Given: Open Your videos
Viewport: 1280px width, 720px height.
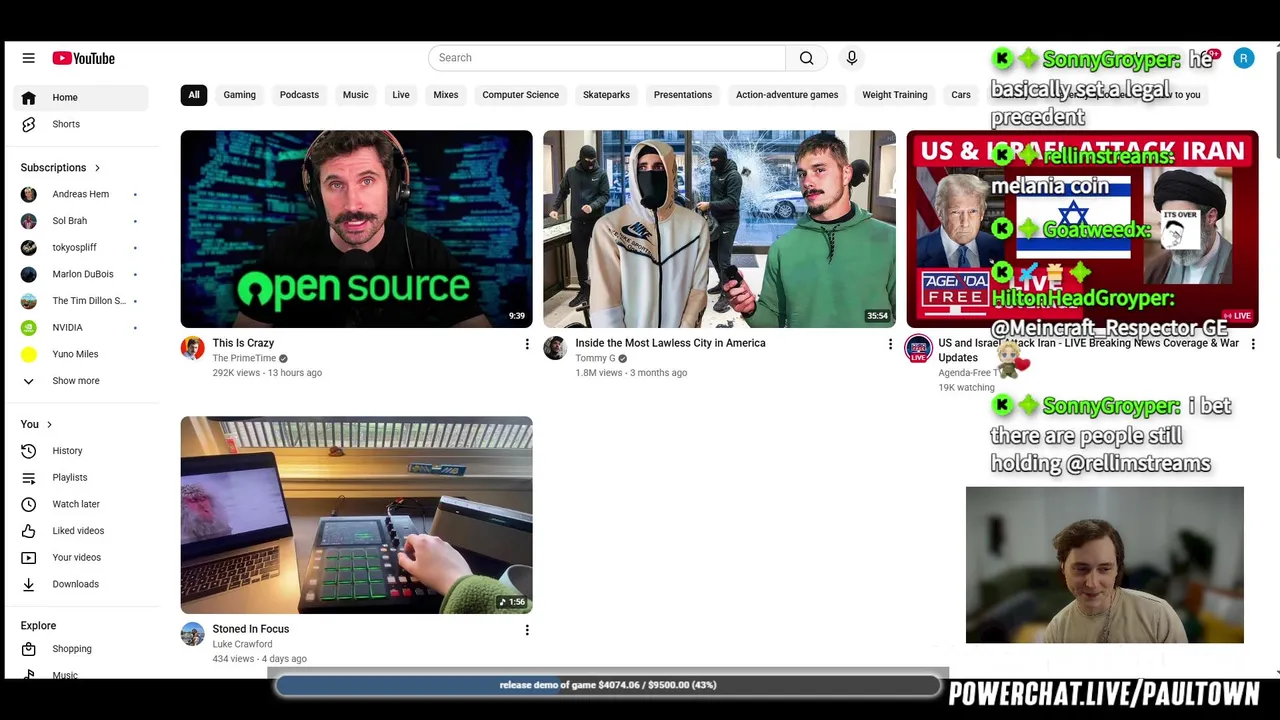Looking at the screenshot, I should [82, 557].
